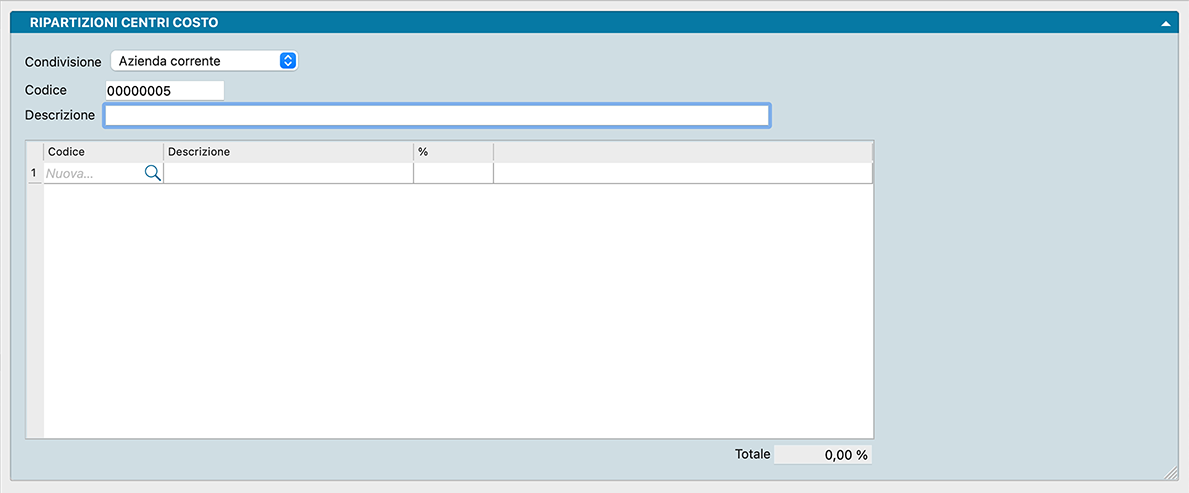Select the % column header

453,152
